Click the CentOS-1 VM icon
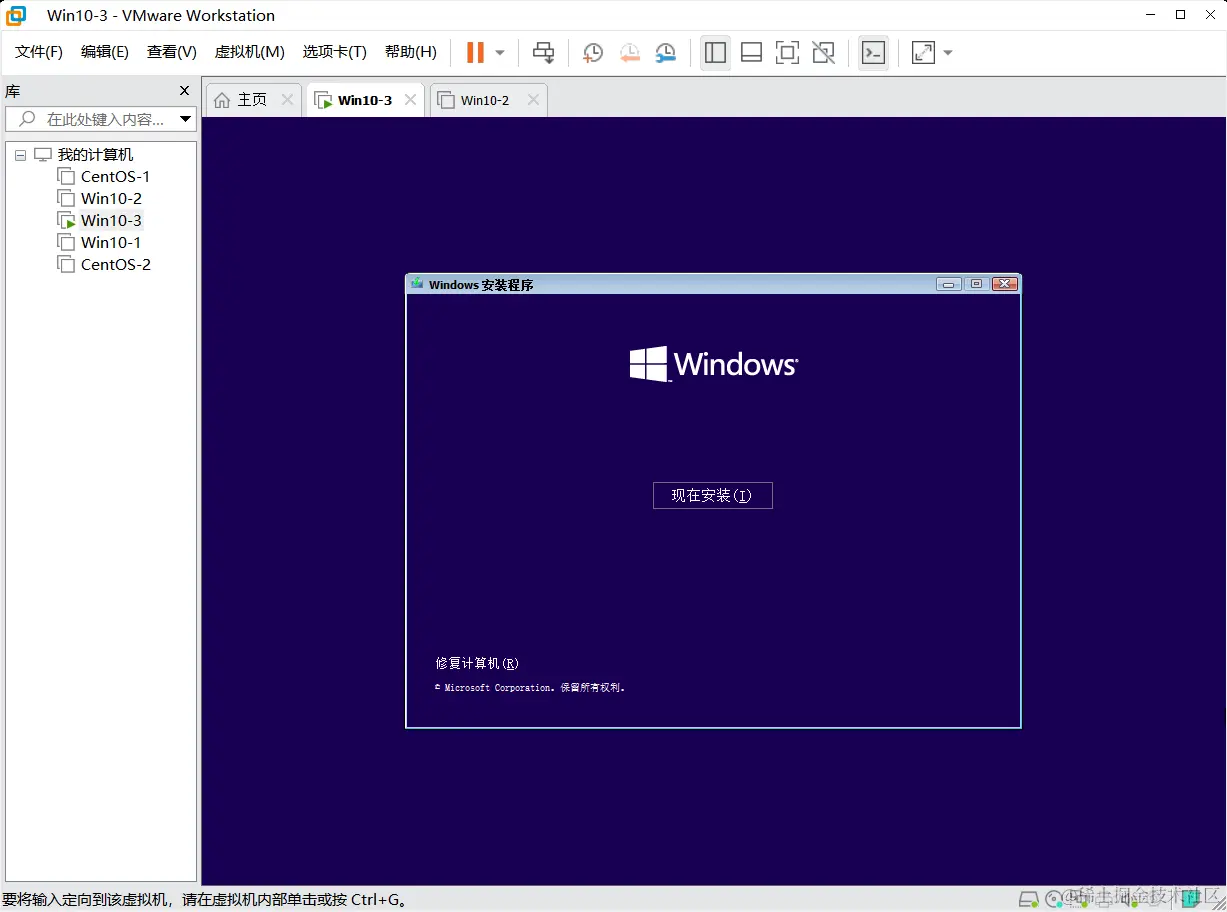The width and height of the screenshot is (1227, 912). click(66, 177)
